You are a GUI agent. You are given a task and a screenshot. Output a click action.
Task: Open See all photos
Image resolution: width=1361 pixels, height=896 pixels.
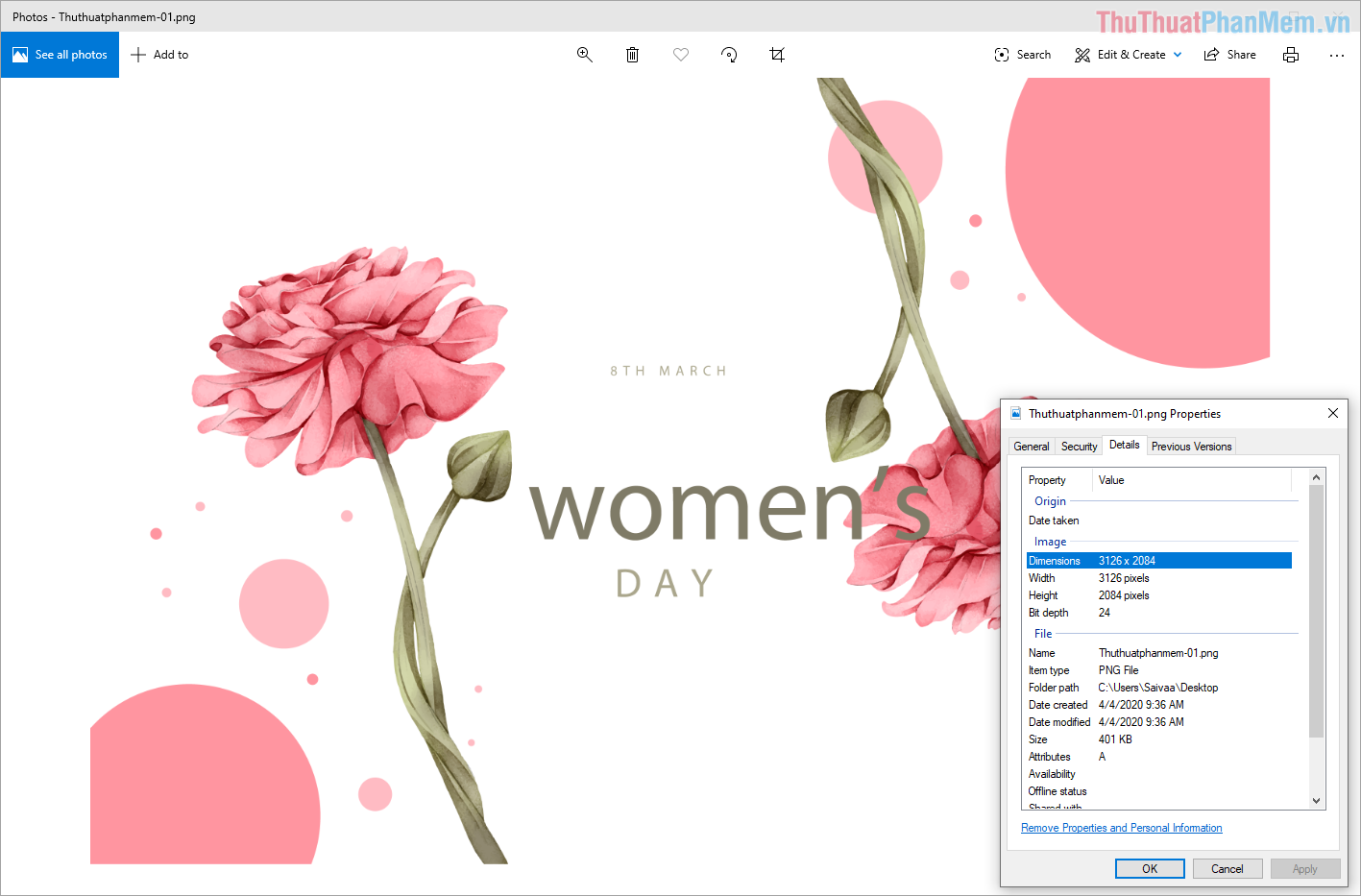point(60,55)
